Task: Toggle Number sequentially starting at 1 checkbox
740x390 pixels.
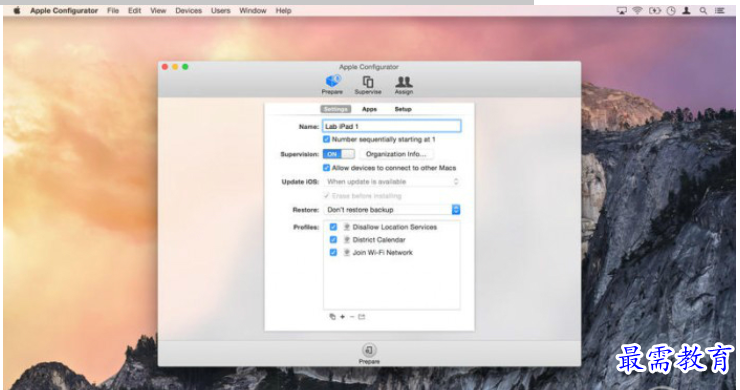Action: click(326, 139)
